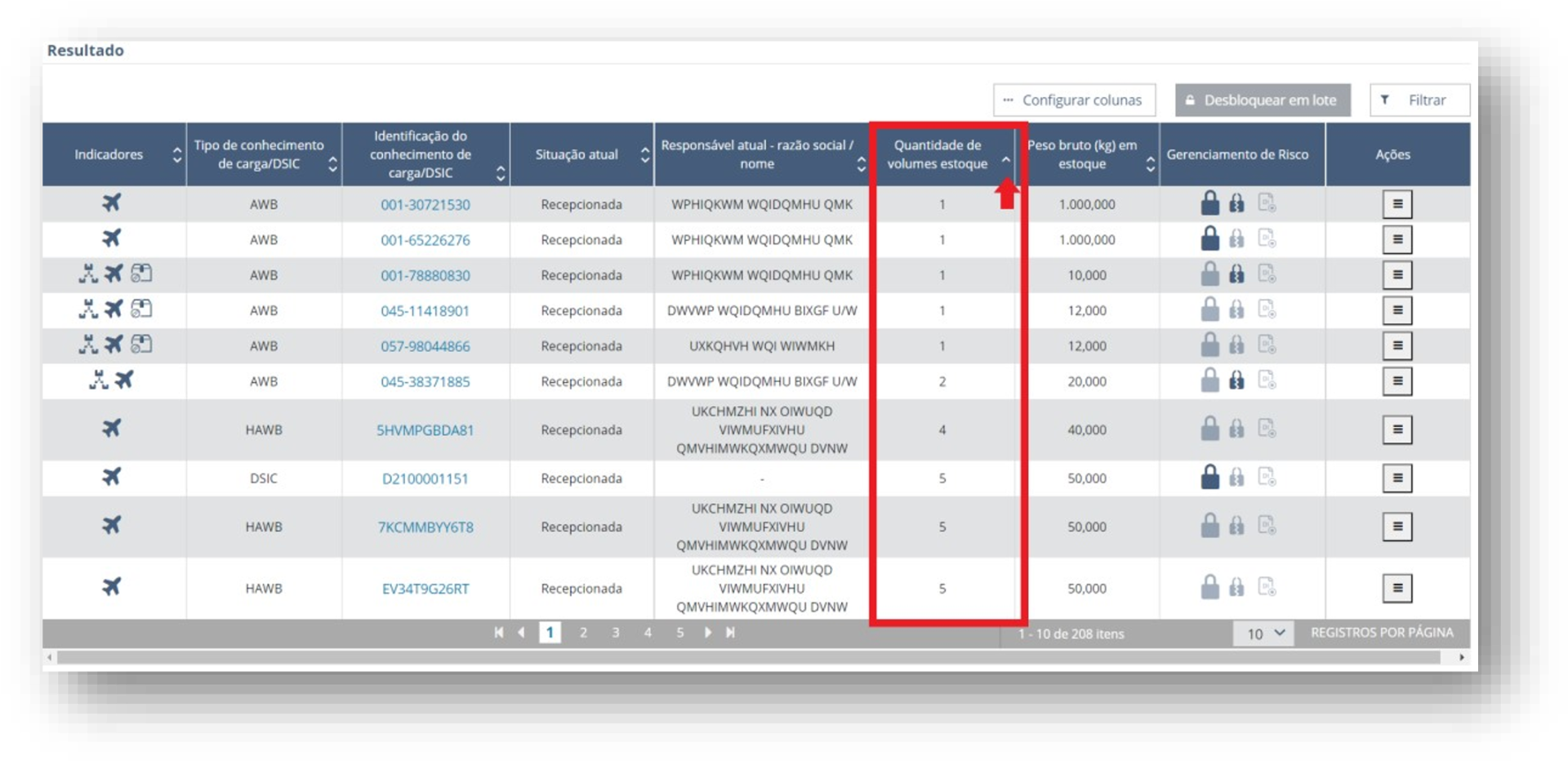Image resolution: width=1568 pixels, height=761 pixels.
Task: Go to page 2
Action: [x=583, y=633]
